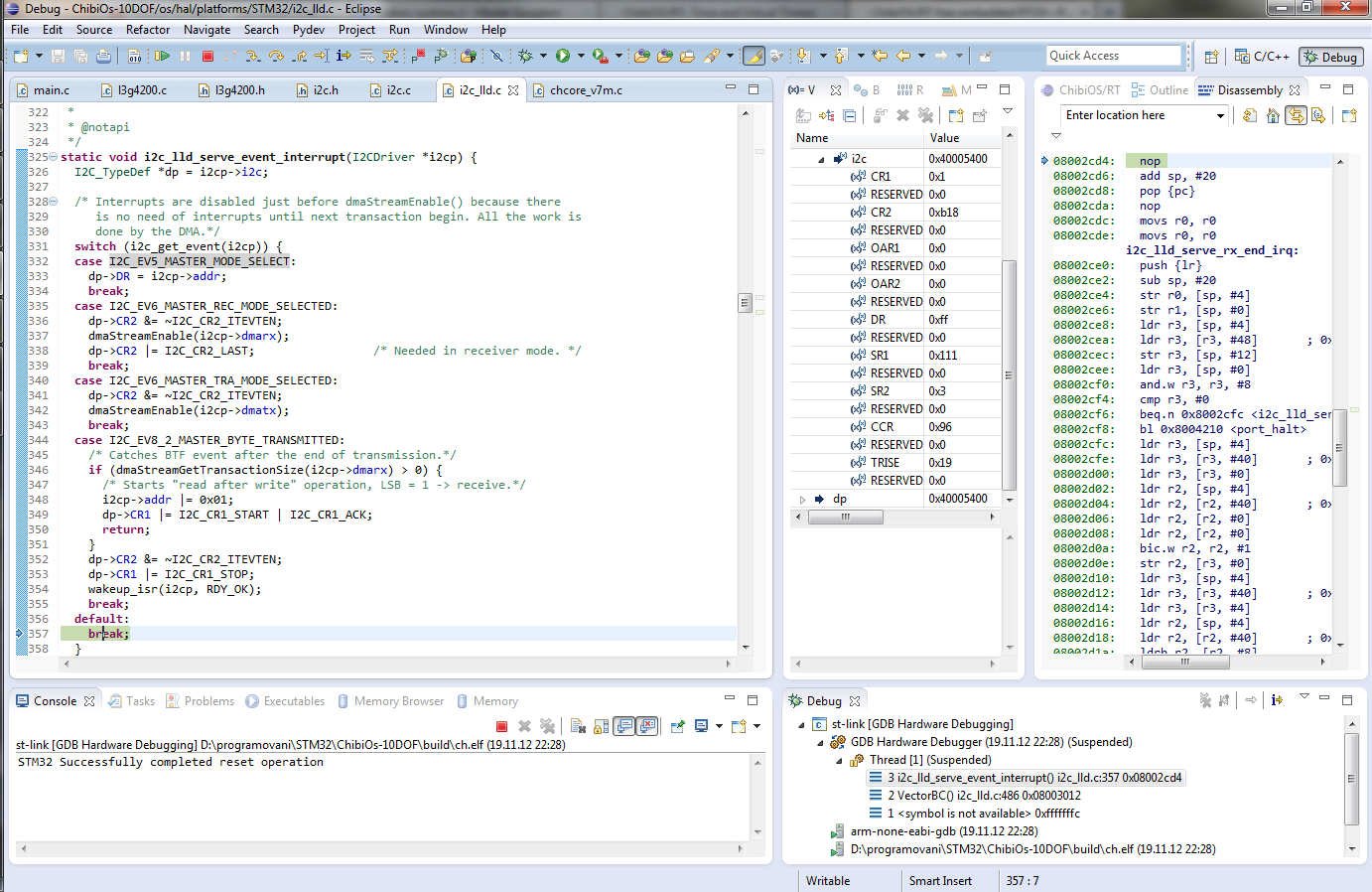Screen dimensions: 1372x892
Task: Click the green Run launch icon
Action: [563, 57]
